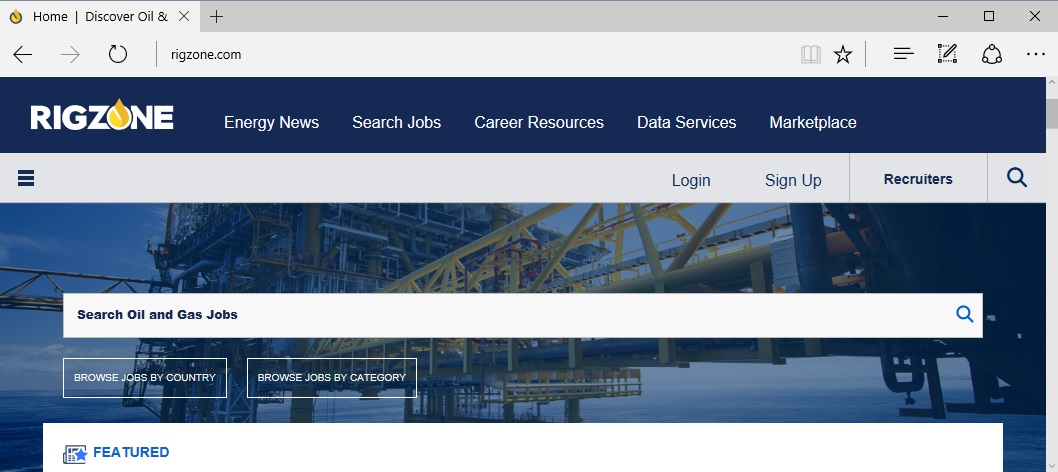Click the vertical scrollbar thumb
This screenshot has height=472, width=1058.
click(x=1052, y=113)
